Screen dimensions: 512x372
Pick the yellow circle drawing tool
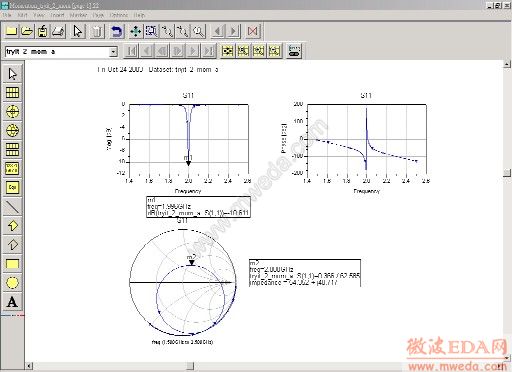[12, 283]
